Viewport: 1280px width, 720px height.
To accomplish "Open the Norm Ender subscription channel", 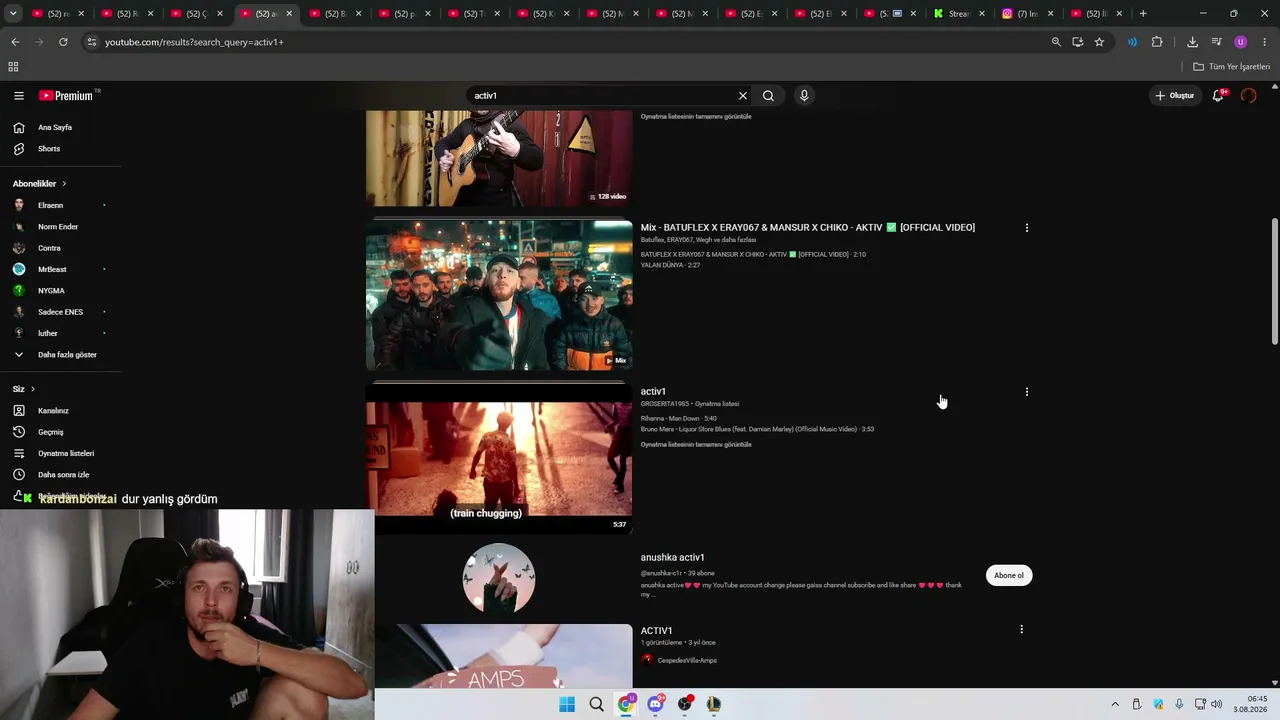I will (60, 227).
